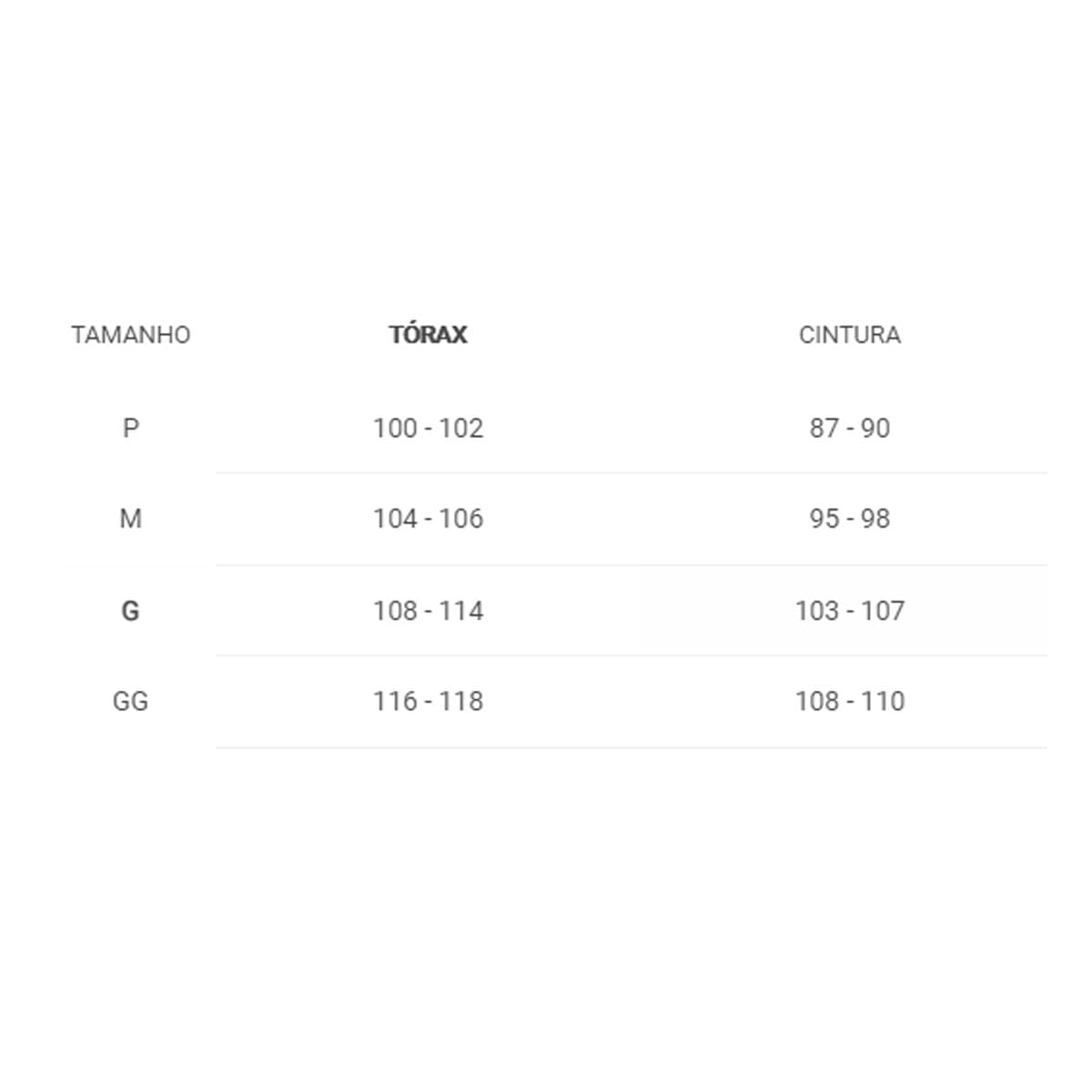The height and width of the screenshot is (1092, 1092).
Task: Click the 104 - 106 tórax value
Action: (428, 519)
